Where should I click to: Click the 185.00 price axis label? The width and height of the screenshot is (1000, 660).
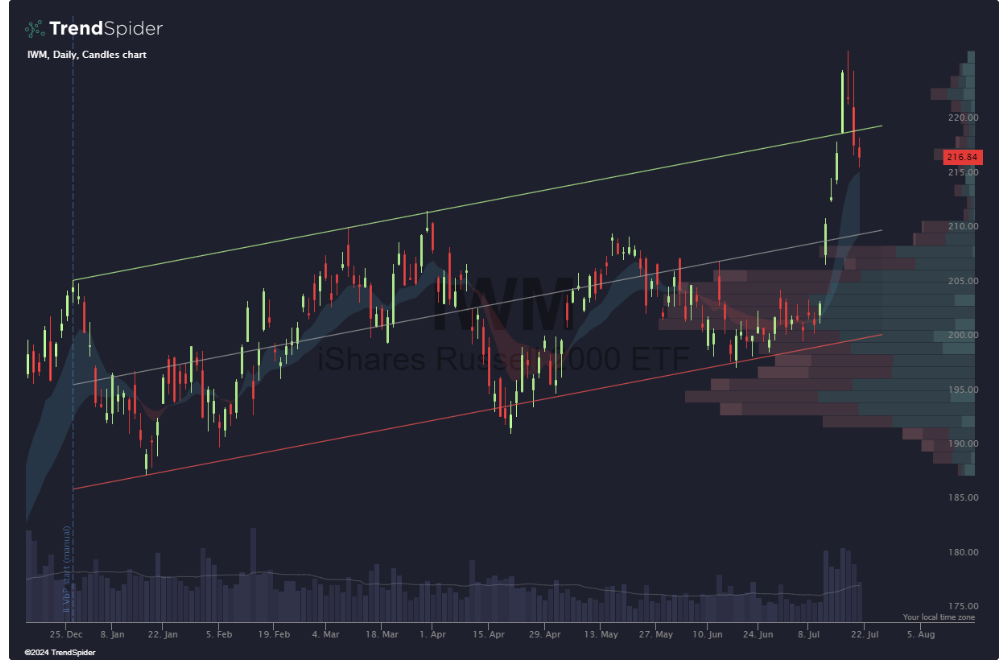(x=963, y=498)
